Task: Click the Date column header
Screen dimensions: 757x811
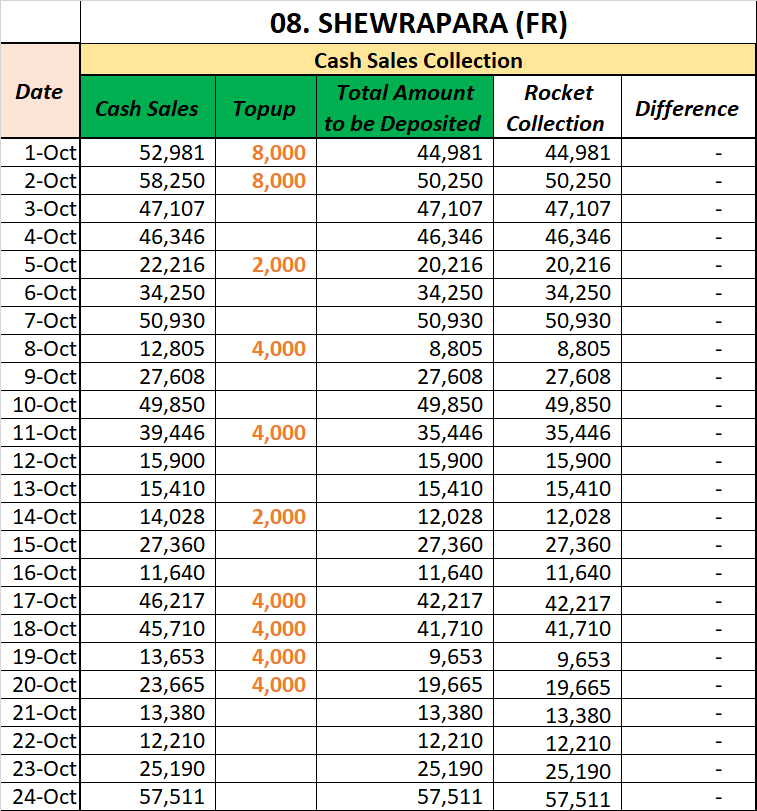Action: (x=40, y=92)
